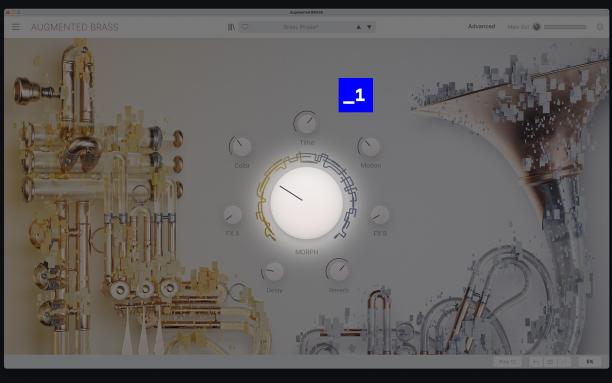The image size is (612, 383).
Task: Click the Time macro knob
Action: point(306,123)
